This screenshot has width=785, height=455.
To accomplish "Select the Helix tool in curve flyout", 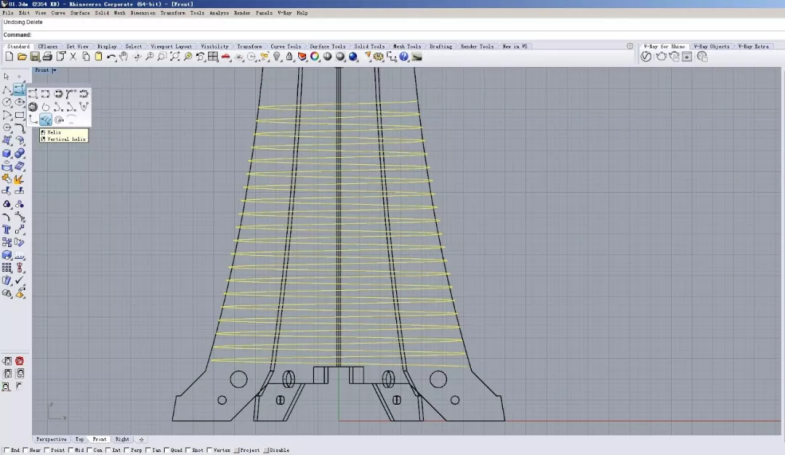I will (46, 120).
